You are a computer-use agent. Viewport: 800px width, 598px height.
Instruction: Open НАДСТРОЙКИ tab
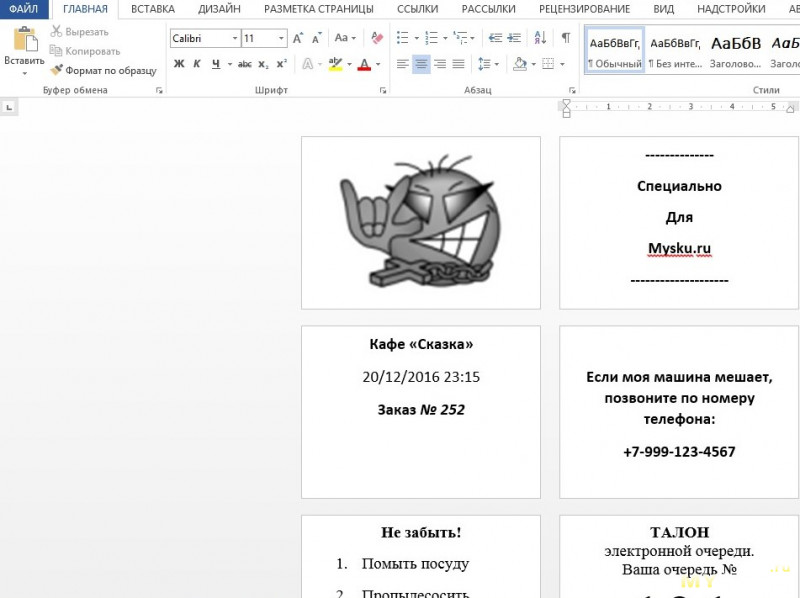click(731, 9)
